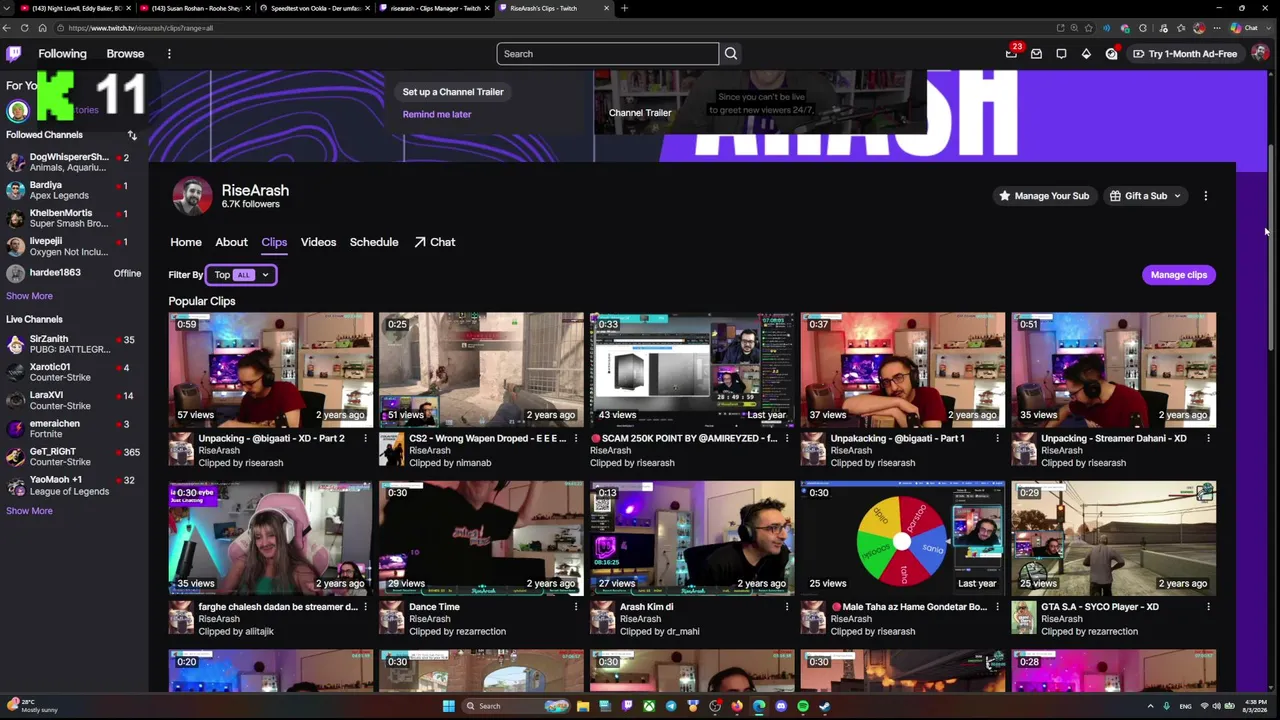Open a new browser tab
The image size is (1280, 720).
(624, 8)
